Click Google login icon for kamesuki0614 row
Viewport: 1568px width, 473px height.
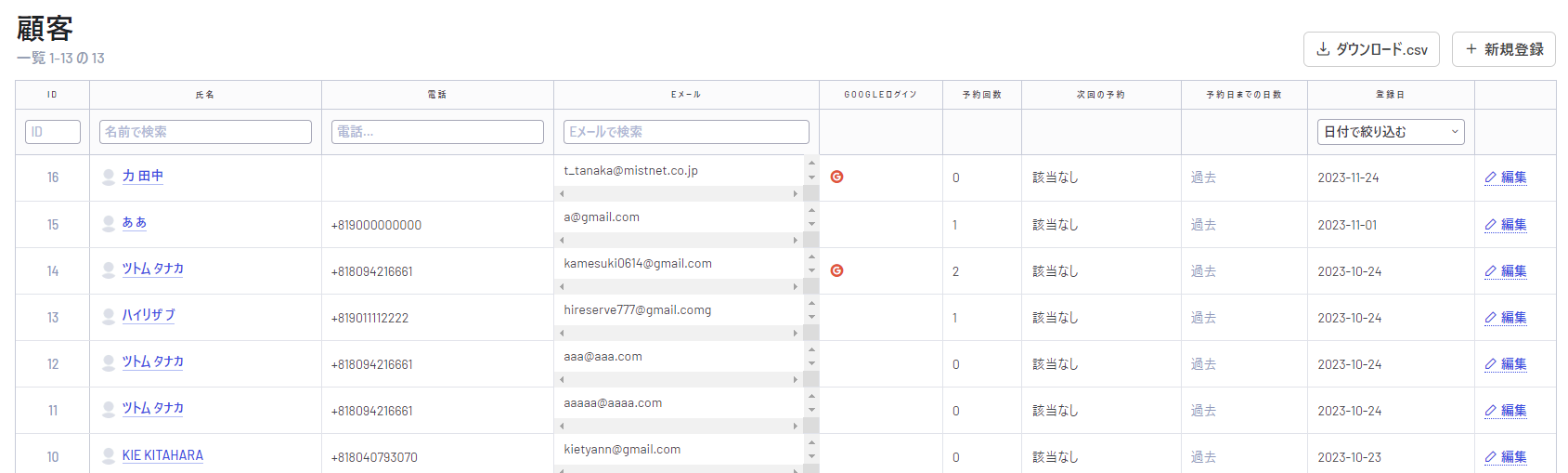click(836, 270)
